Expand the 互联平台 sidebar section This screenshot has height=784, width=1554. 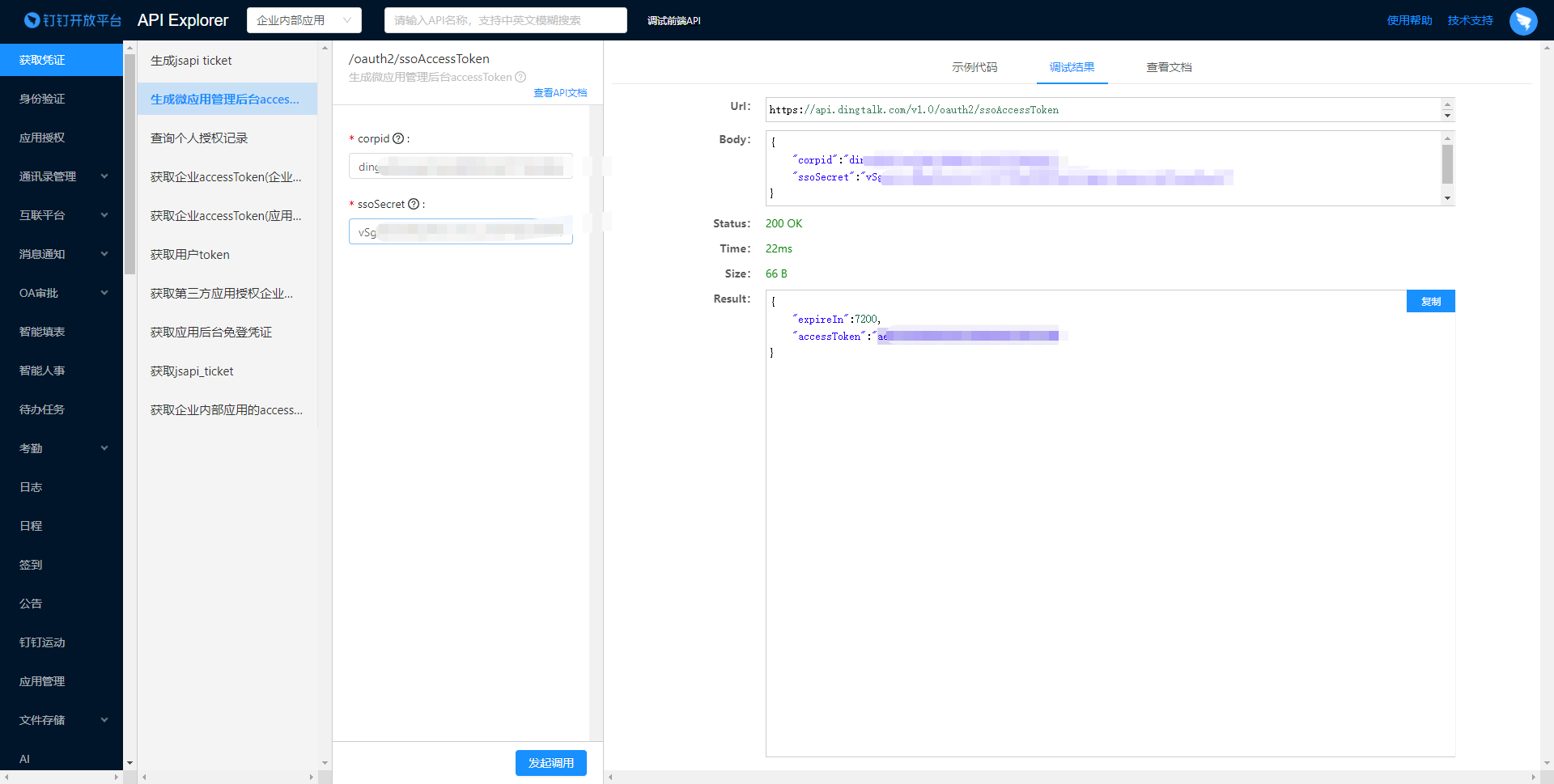tap(62, 215)
